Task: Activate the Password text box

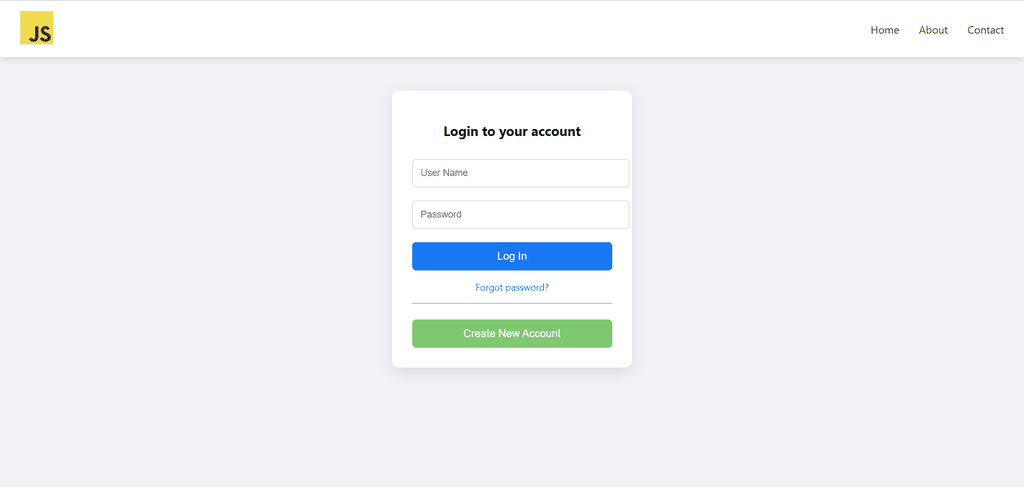Action: (520, 214)
